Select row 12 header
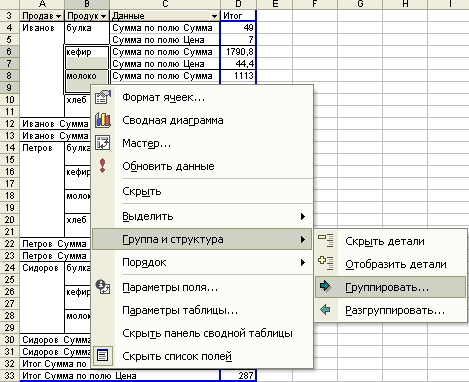Screen dimensions: 469x382 (10, 124)
